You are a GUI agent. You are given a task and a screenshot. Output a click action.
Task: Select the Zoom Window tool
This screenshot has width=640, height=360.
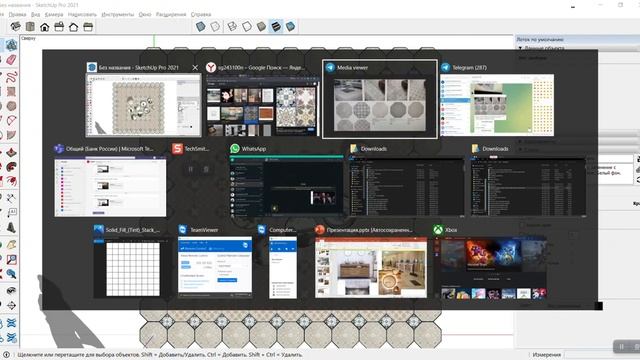click(11, 259)
